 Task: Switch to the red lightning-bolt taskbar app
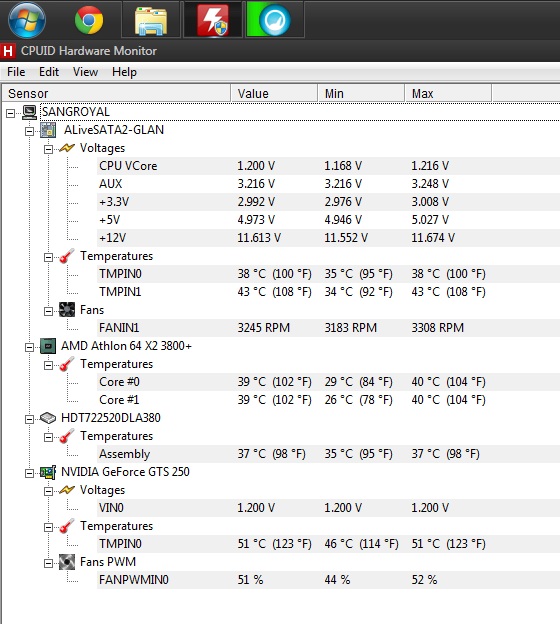coord(213,20)
